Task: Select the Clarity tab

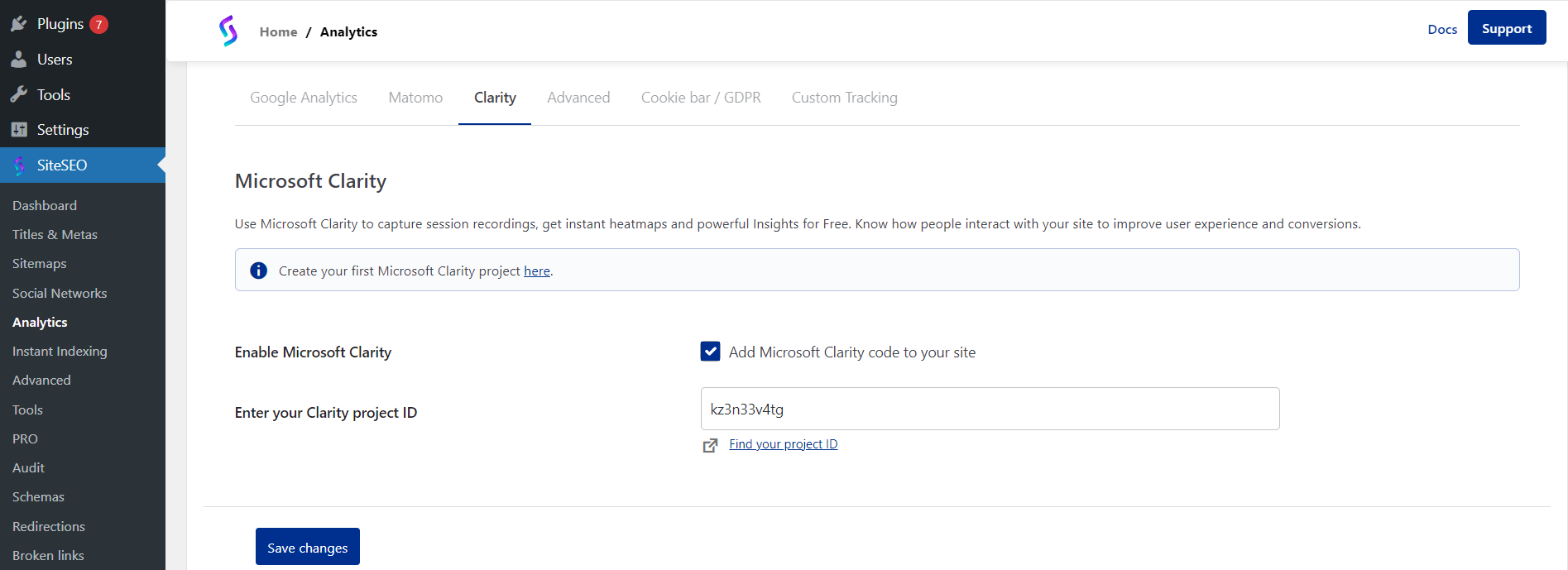Action: click(x=495, y=98)
